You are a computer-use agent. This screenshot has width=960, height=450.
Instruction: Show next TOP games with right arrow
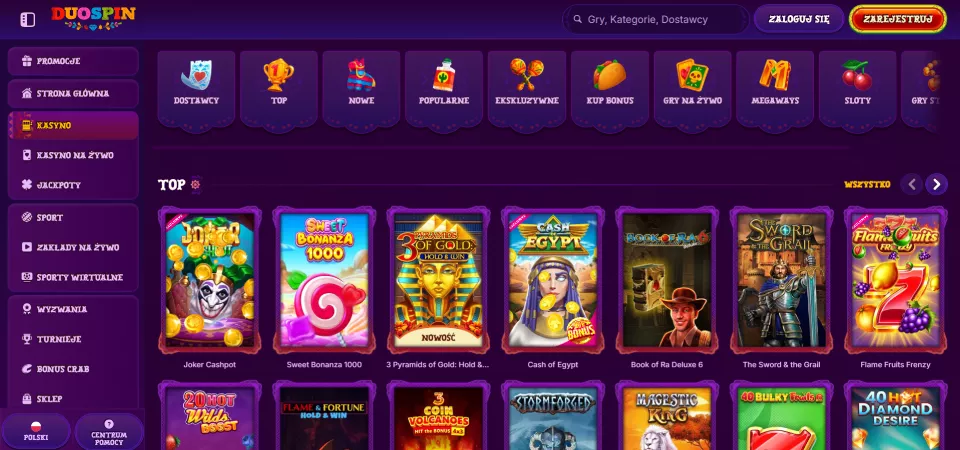(936, 184)
